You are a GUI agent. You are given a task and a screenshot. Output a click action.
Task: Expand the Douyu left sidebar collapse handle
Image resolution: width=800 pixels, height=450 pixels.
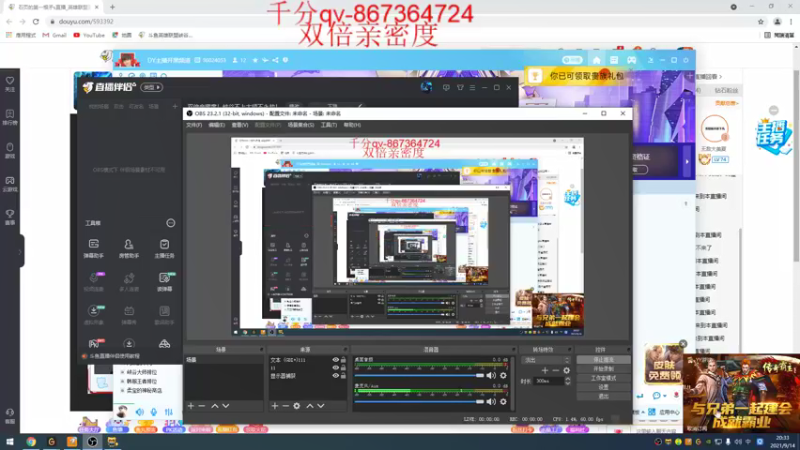point(20,251)
